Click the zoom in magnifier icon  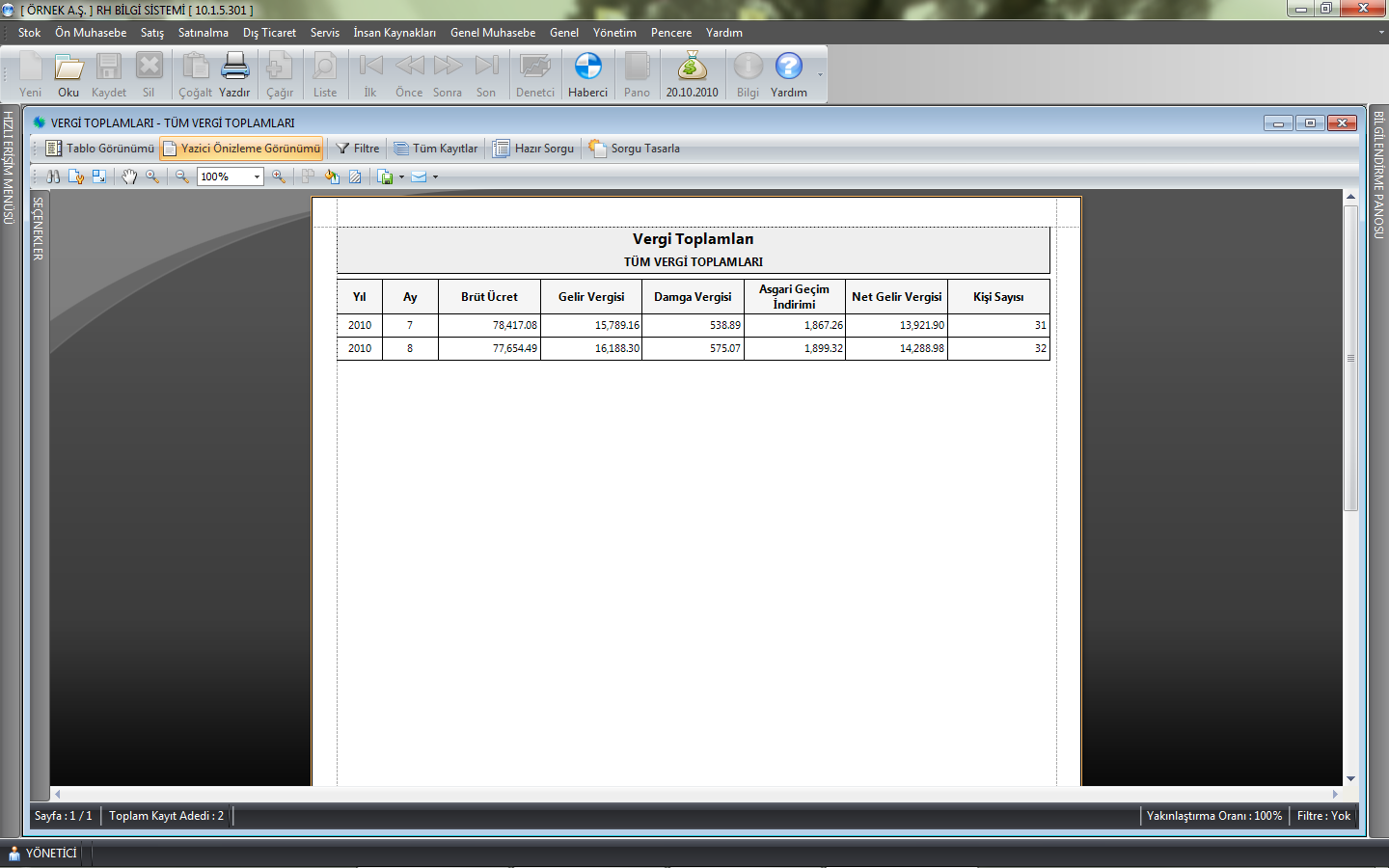tap(279, 176)
